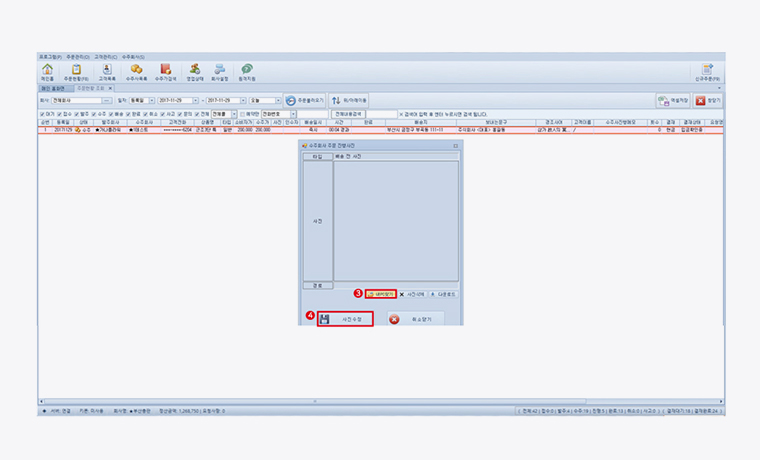Toggle the 완료 status checkbox
This screenshot has width=760, height=460.
pos(129,114)
